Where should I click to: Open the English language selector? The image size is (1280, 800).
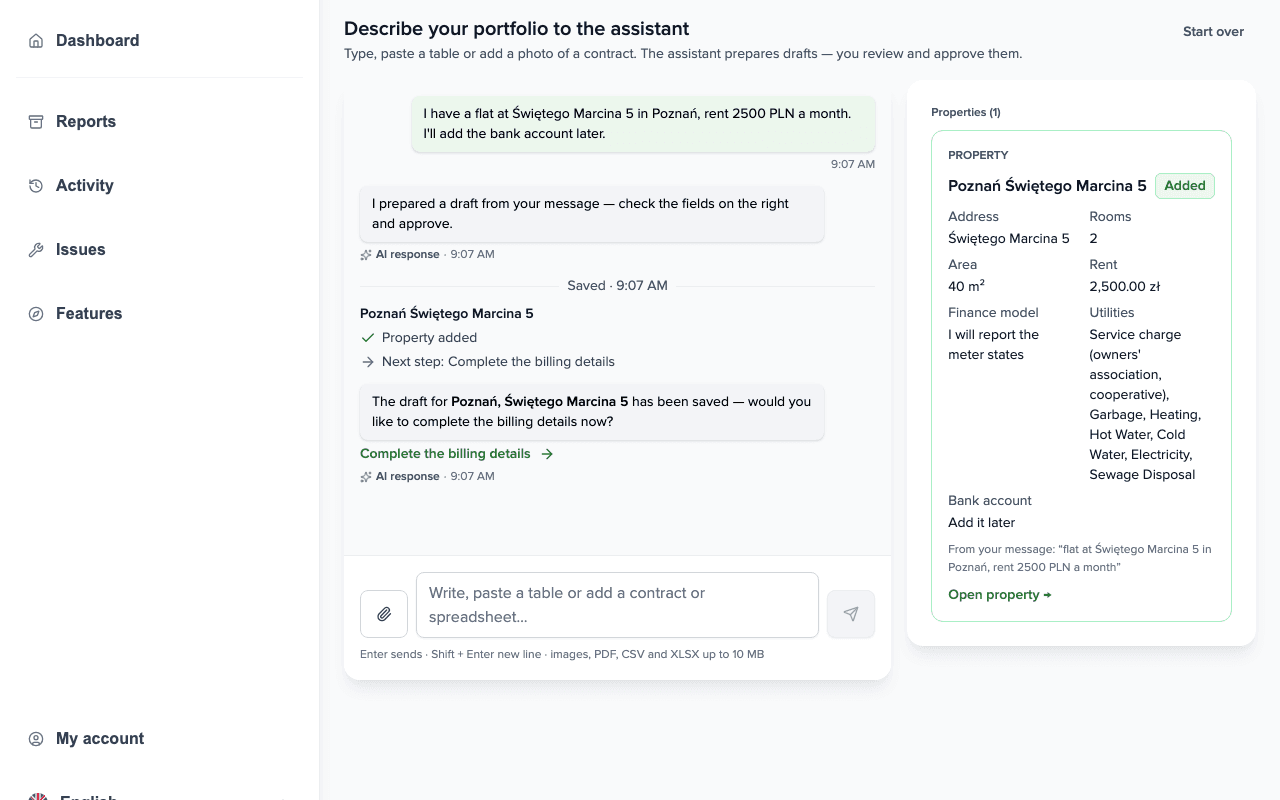click(160, 795)
